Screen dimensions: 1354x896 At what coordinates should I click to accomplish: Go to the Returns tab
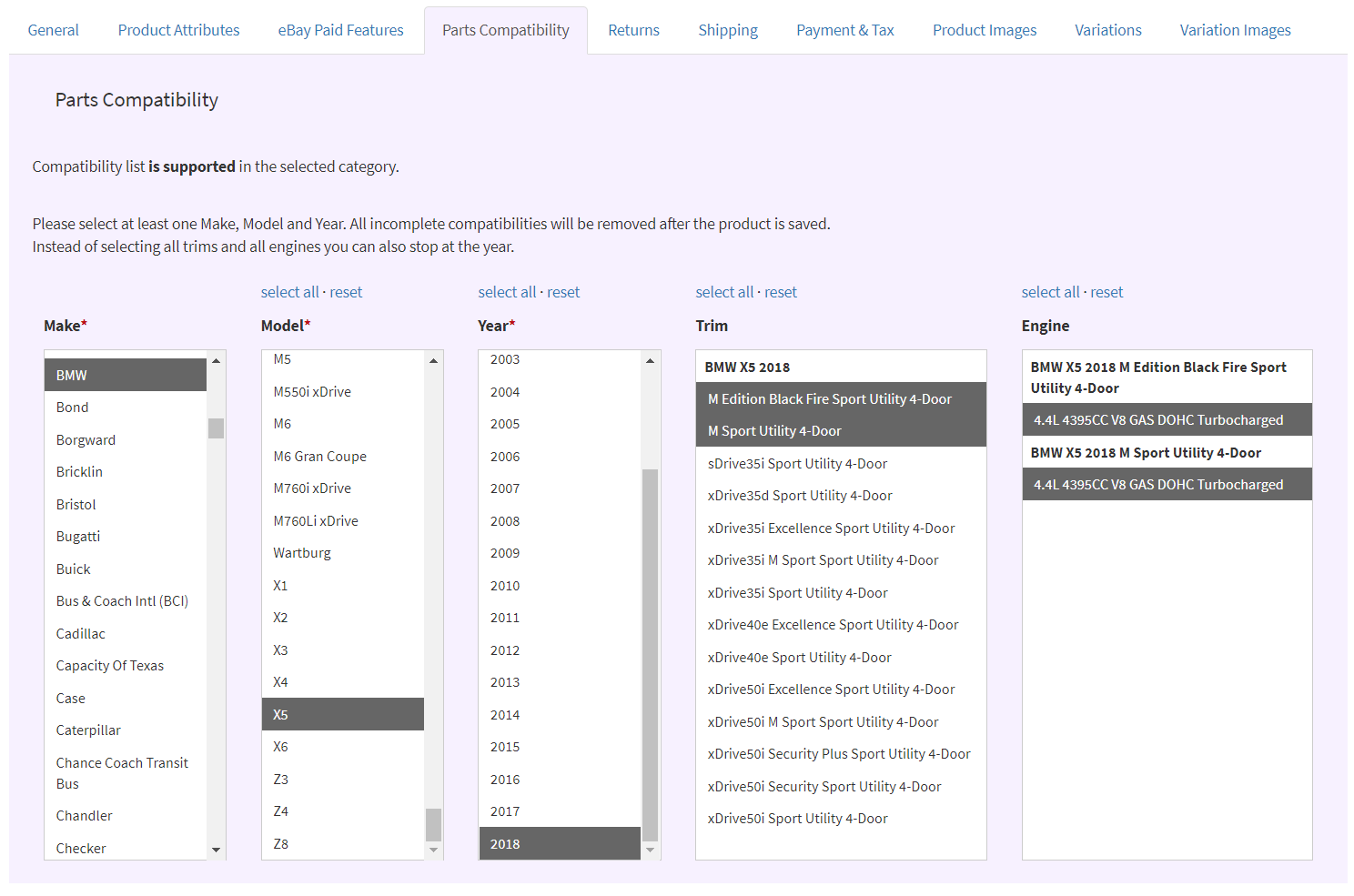634,30
